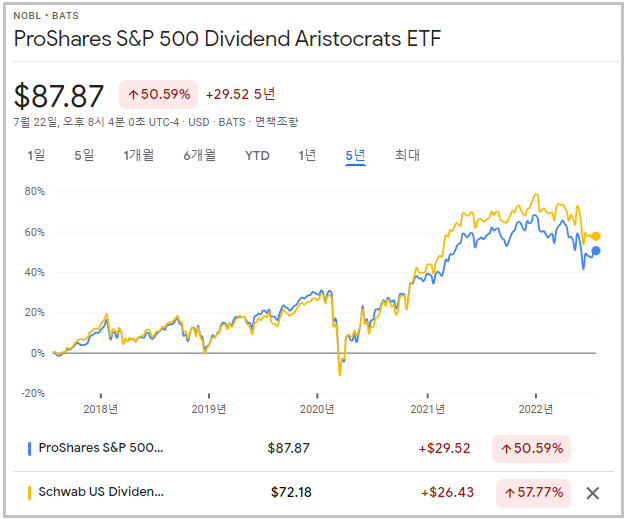Click the yellow color bar for Schwab
Image resolution: width=626 pixels, height=519 pixels.
tap(29, 493)
